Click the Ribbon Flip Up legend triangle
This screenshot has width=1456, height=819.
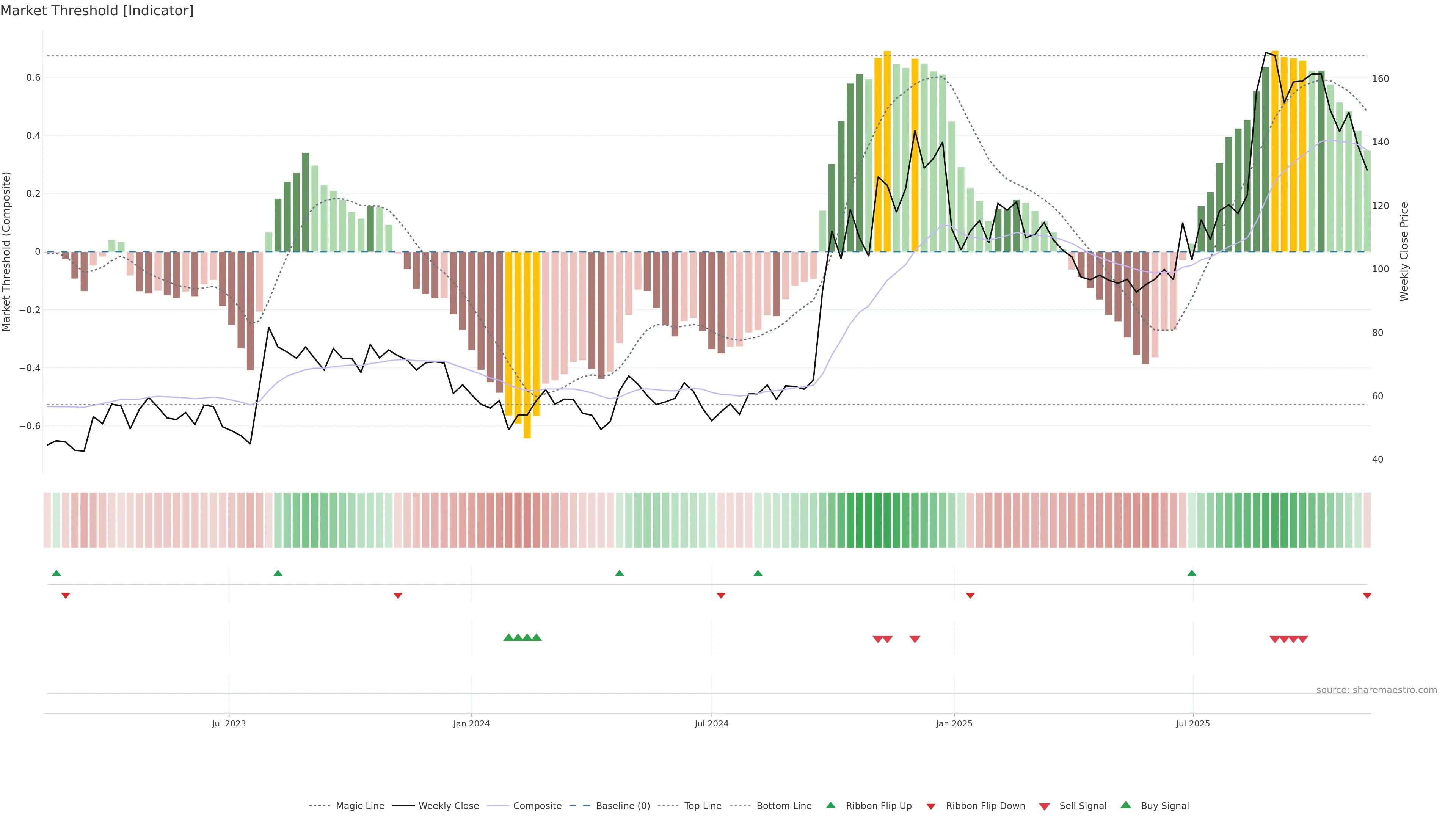click(830, 805)
